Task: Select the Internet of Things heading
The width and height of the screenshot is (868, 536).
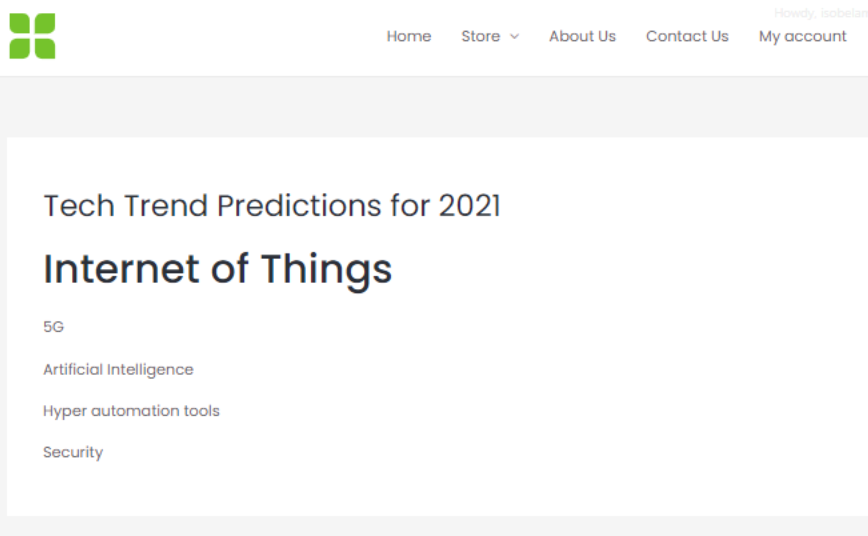Action: [218, 269]
